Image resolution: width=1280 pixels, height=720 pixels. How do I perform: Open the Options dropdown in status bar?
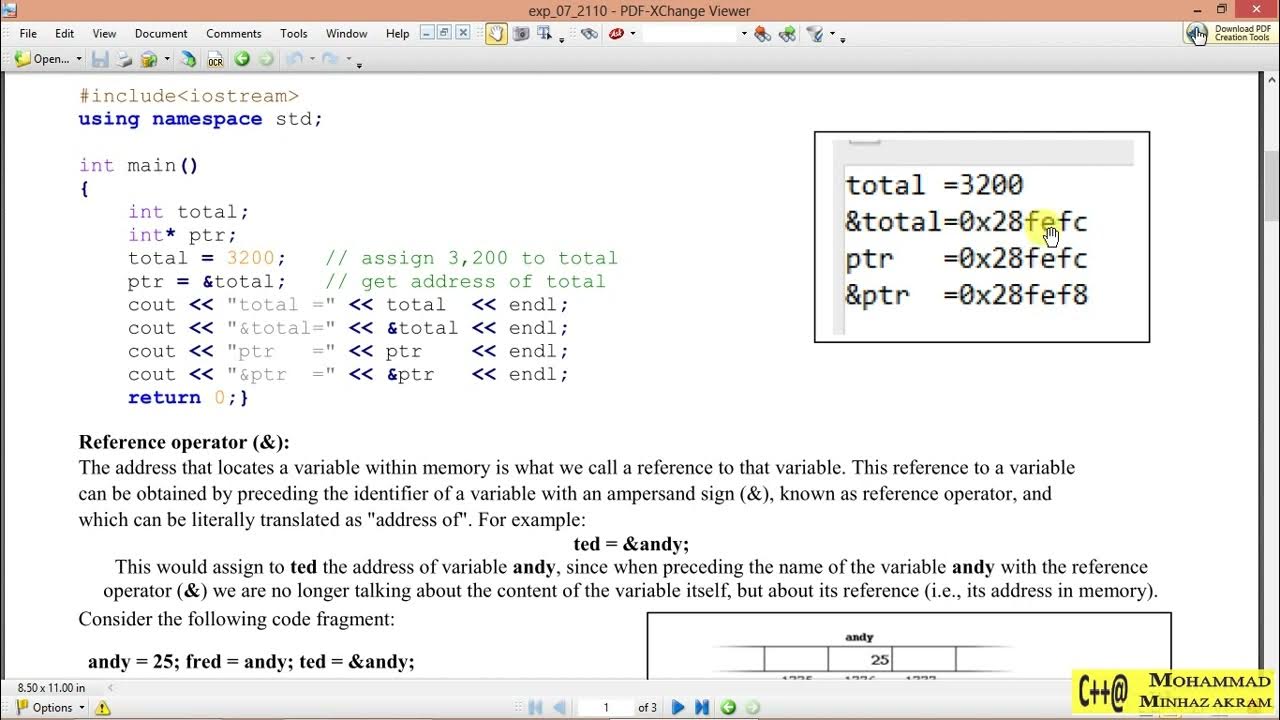tap(82, 708)
